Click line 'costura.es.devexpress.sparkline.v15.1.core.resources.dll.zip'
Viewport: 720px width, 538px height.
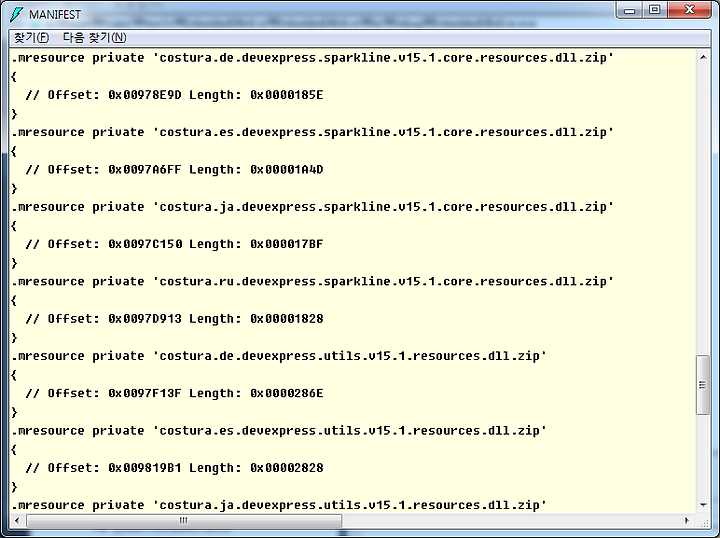312,132
